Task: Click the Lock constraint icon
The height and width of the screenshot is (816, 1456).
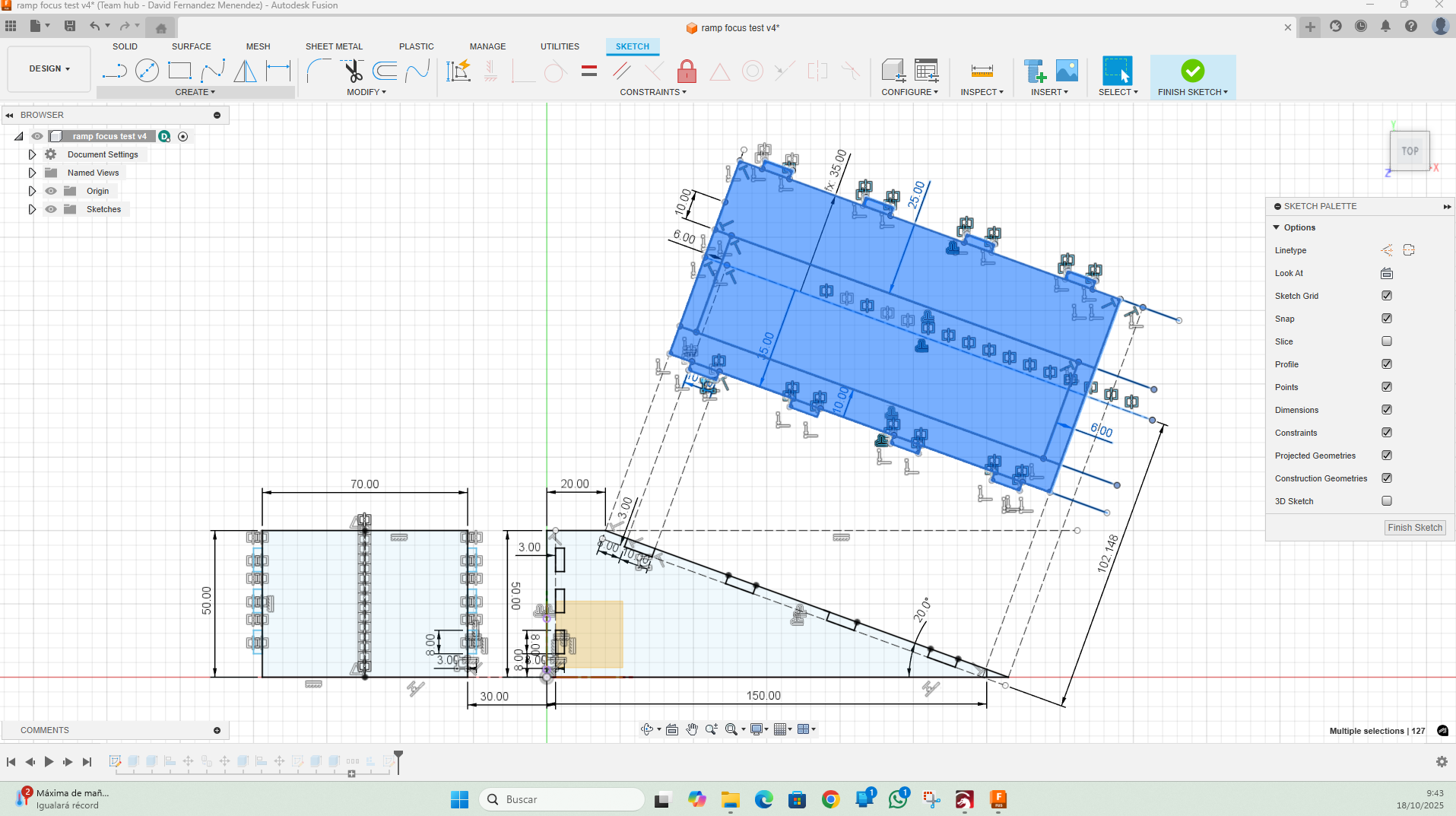Action: point(687,71)
